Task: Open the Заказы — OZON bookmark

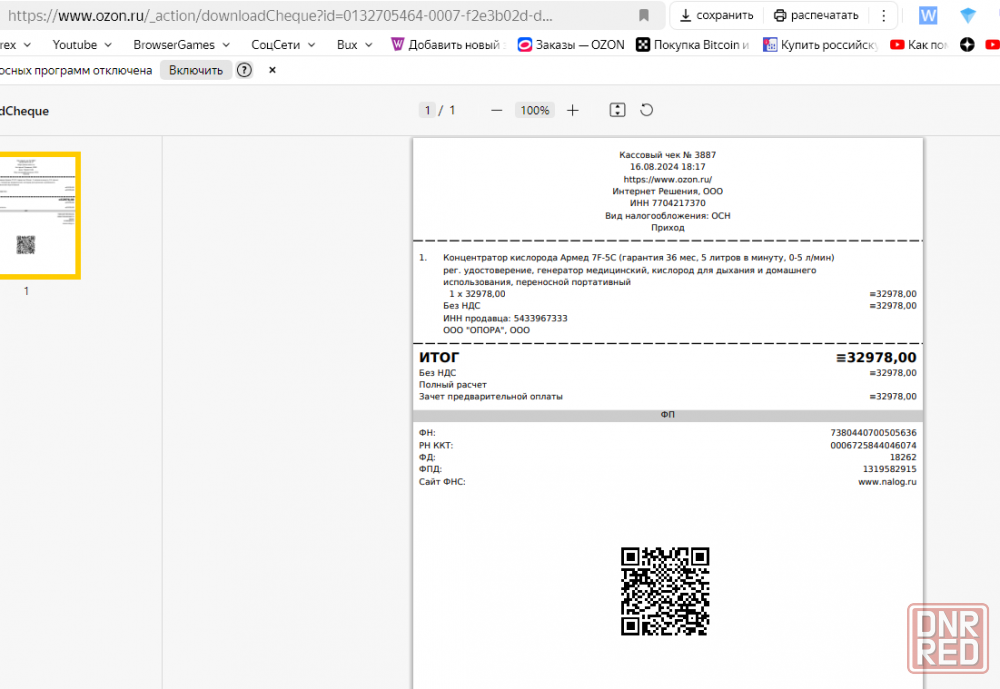Action: [x=571, y=45]
